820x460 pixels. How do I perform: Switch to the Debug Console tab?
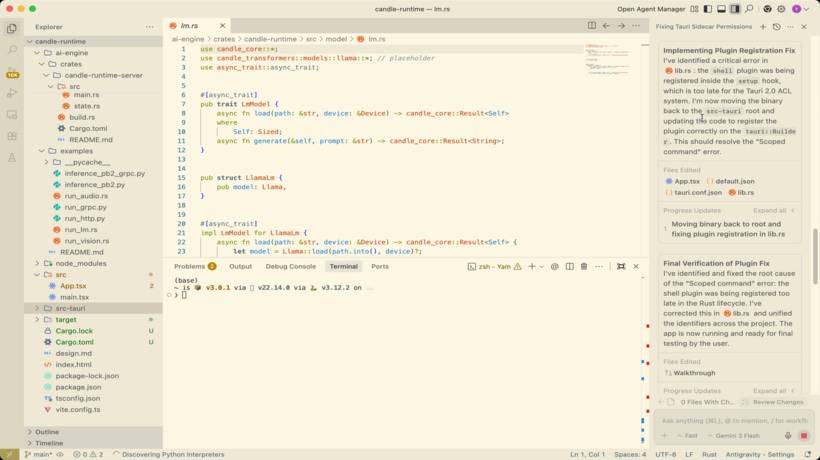coord(290,267)
